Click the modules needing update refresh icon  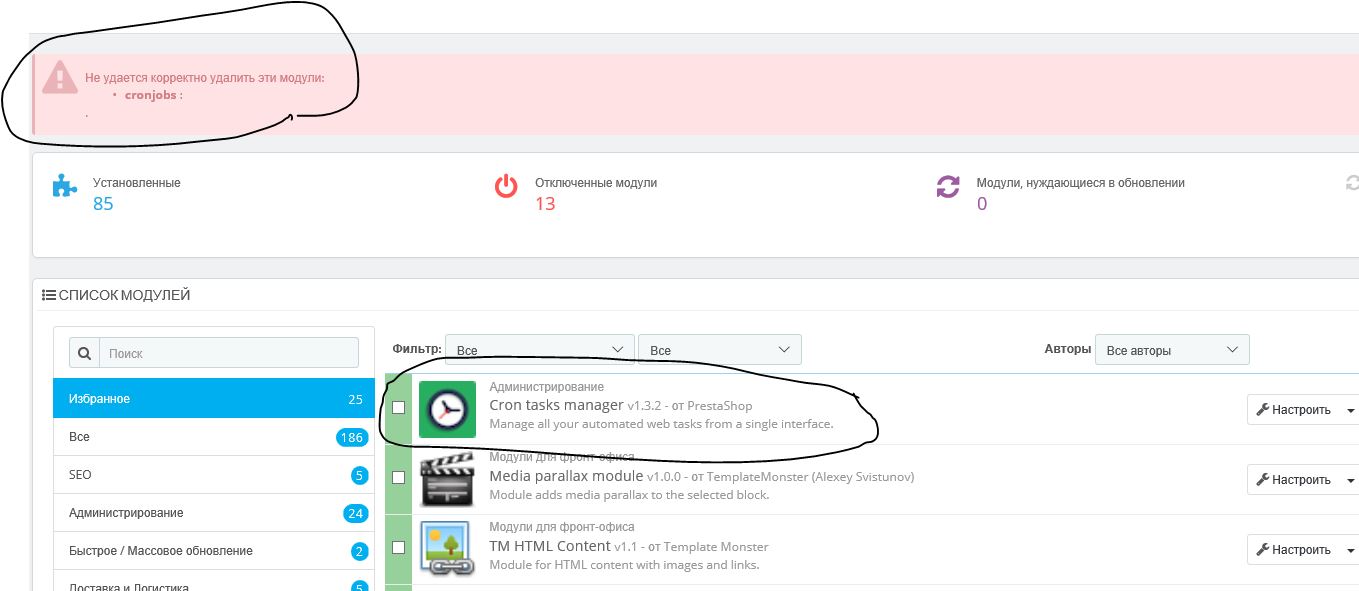(947, 187)
